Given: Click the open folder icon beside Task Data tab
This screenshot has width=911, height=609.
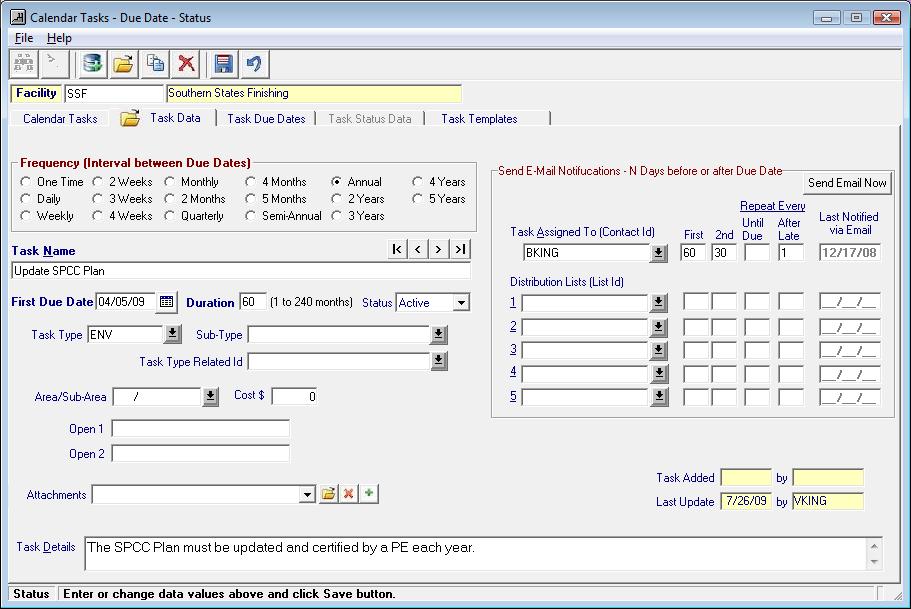Looking at the screenshot, I should coord(130,118).
